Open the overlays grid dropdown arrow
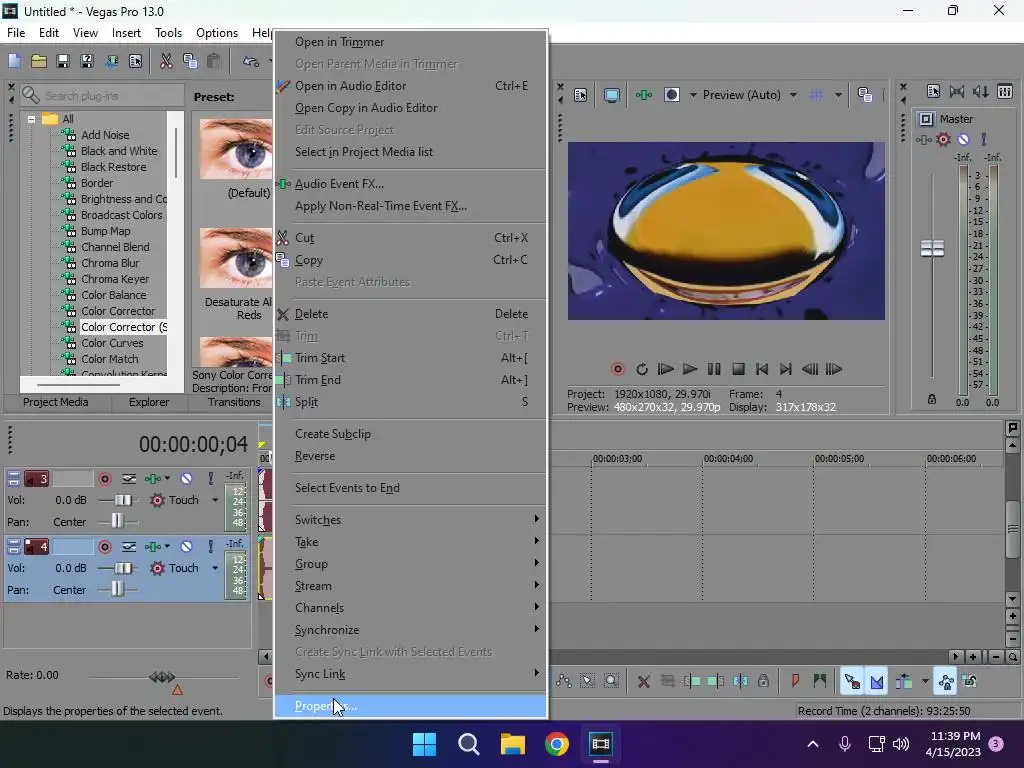1024x768 pixels. [x=838, y=95]
